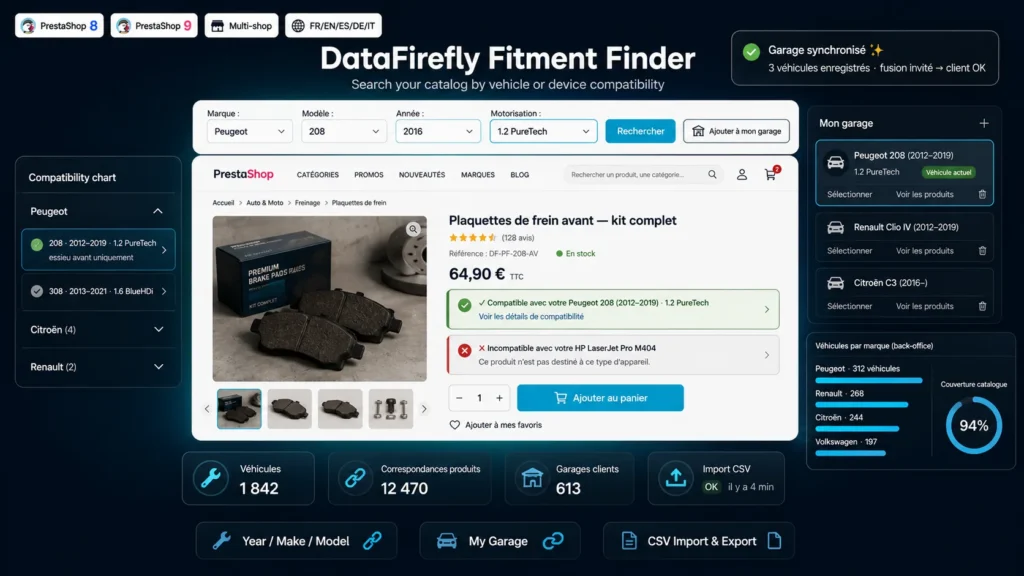
Task: Expand the Citroën (4) group
Action: click(x=158, y=330)
